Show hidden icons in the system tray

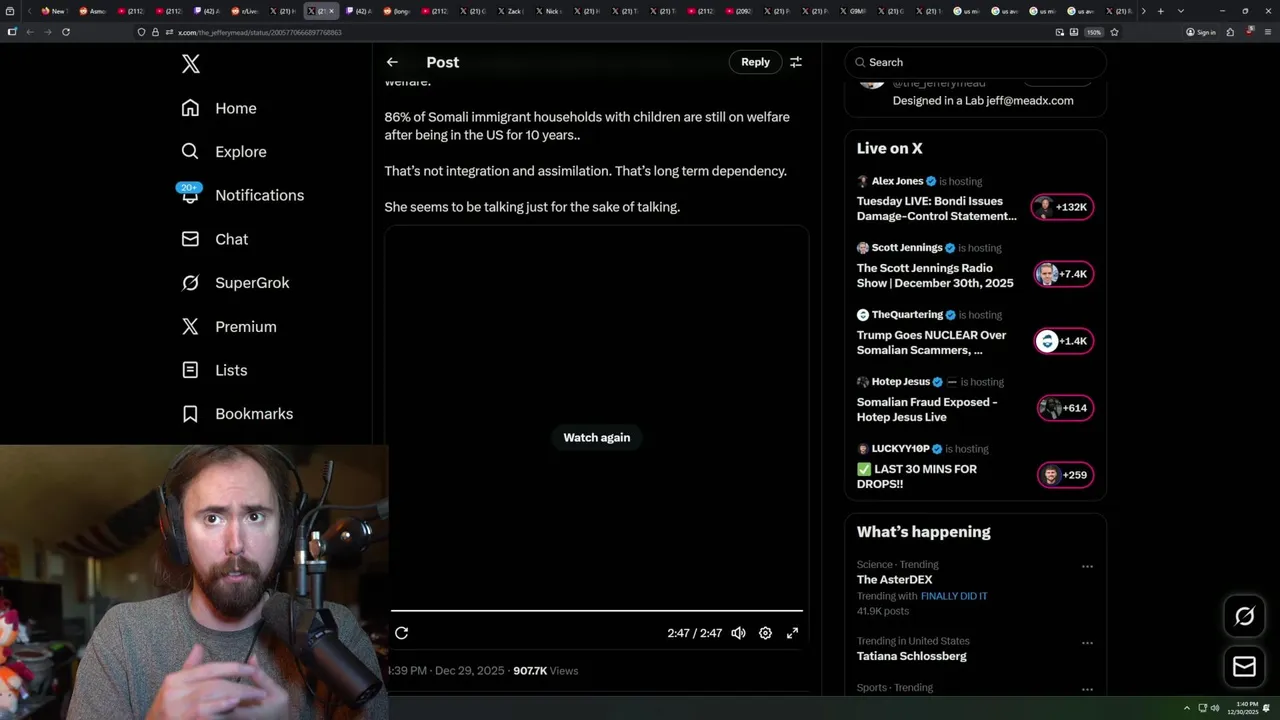[x=1188, y=708]
